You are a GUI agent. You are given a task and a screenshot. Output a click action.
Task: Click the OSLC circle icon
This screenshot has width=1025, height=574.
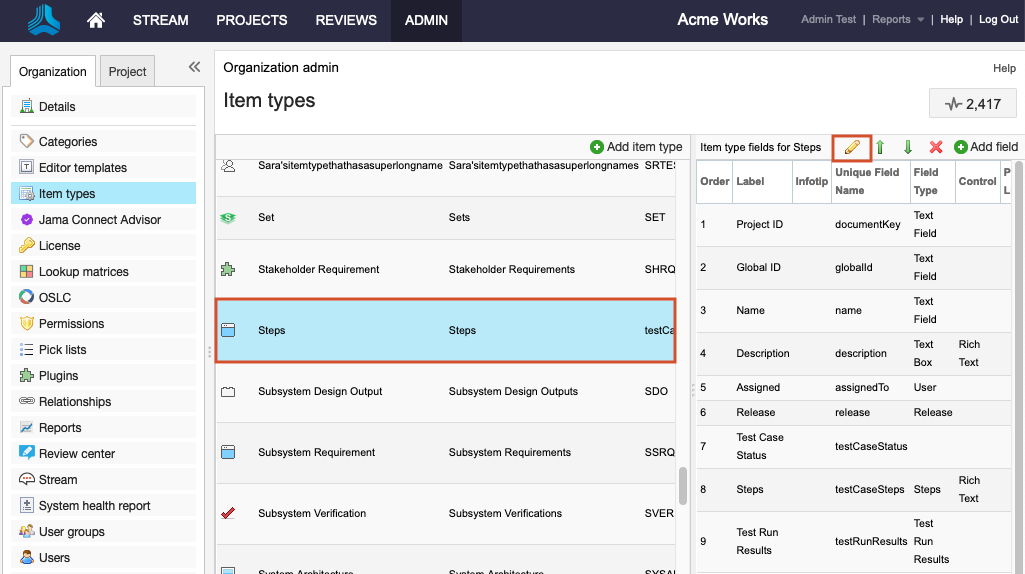coord(26,297)
